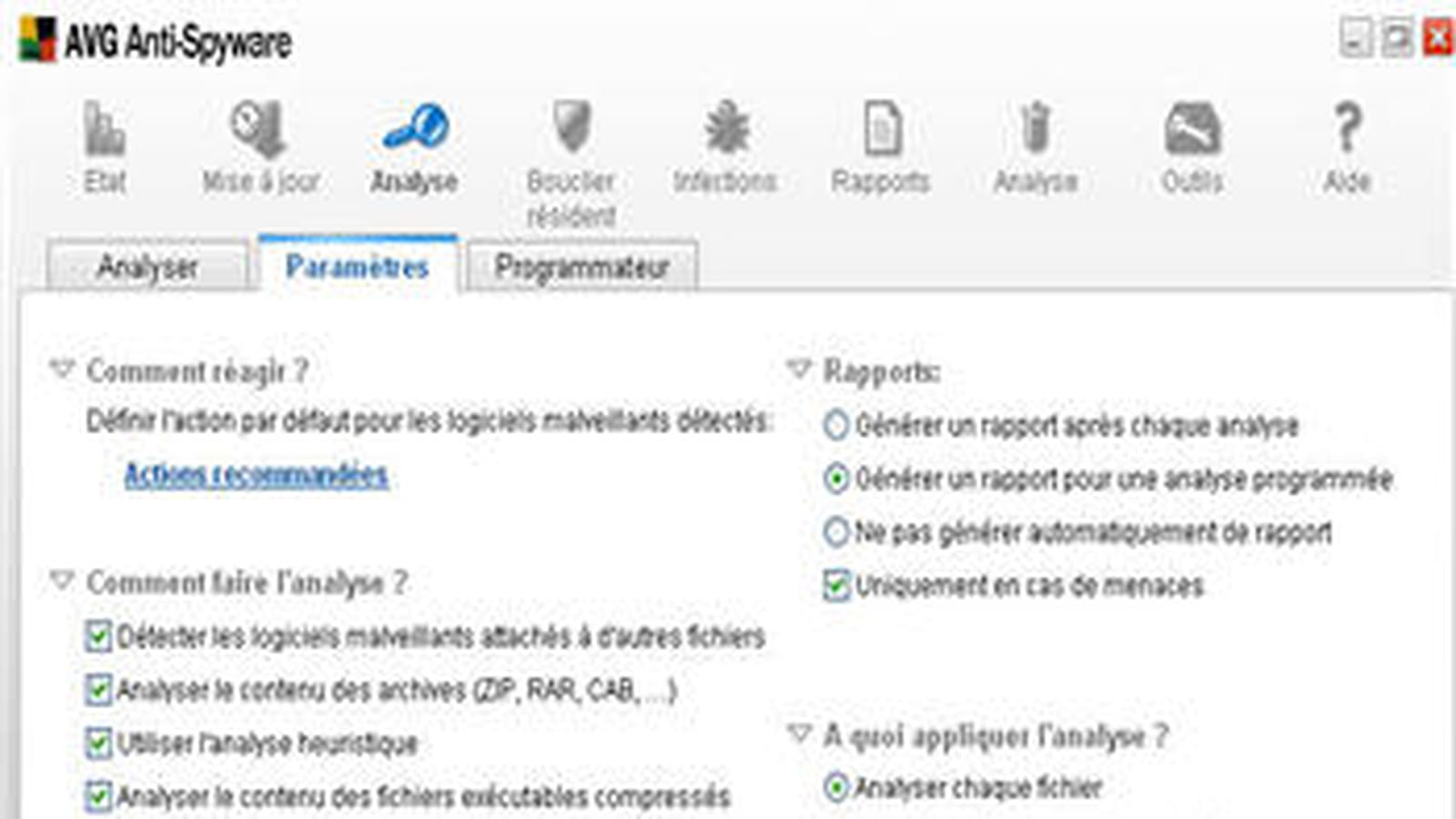Click the text 'Définir l'action par défaut'
1456x819 pixels.
tap(218, 421)
